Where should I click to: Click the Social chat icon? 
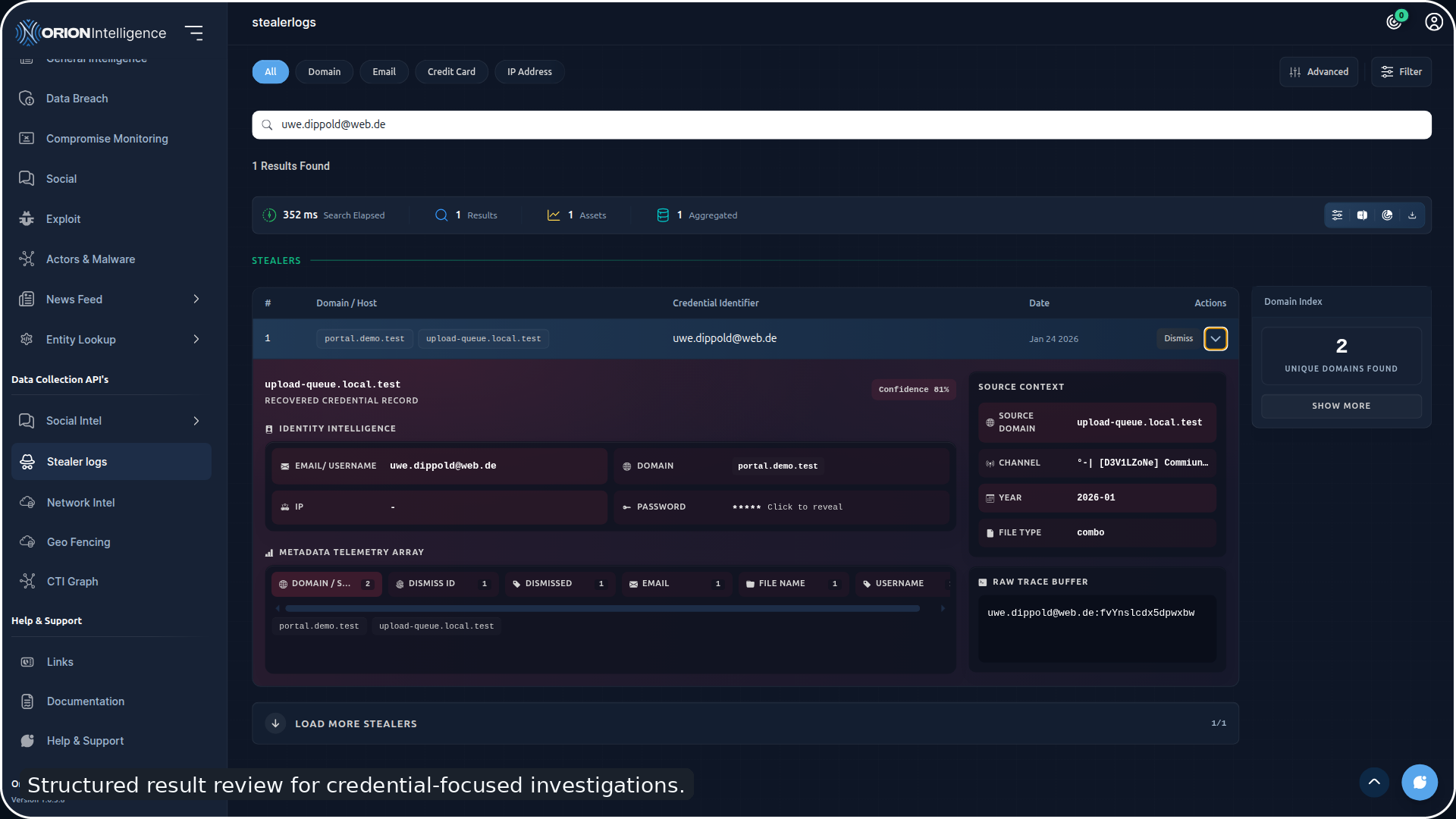point(27,179)
